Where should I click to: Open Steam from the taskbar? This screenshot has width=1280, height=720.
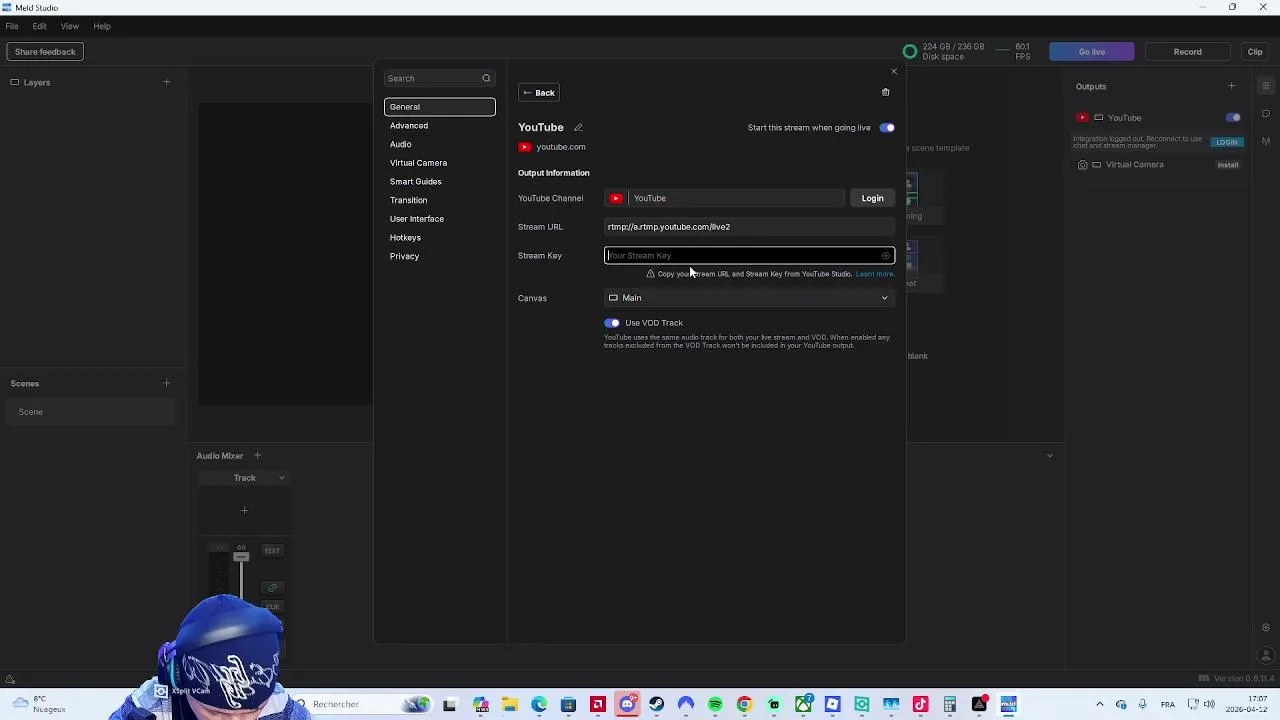[656, 704]
